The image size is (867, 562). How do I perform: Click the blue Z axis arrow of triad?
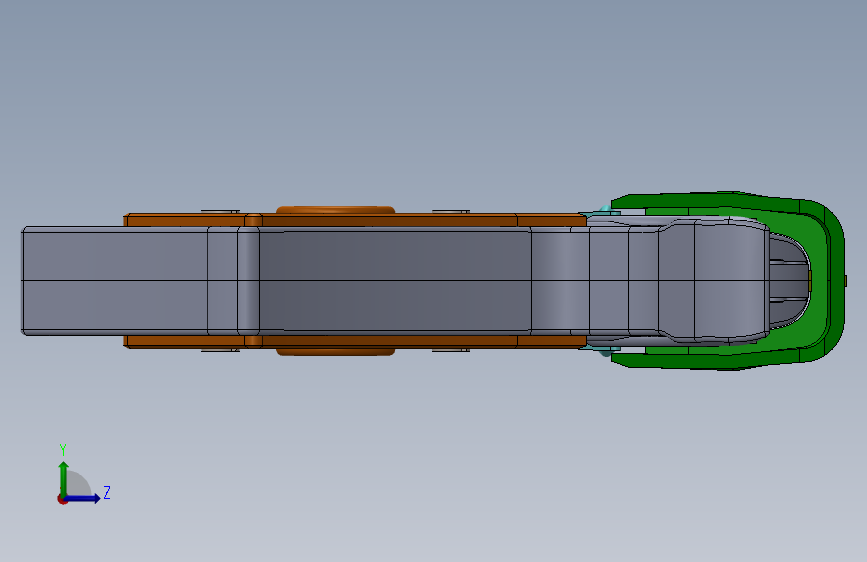83,498
